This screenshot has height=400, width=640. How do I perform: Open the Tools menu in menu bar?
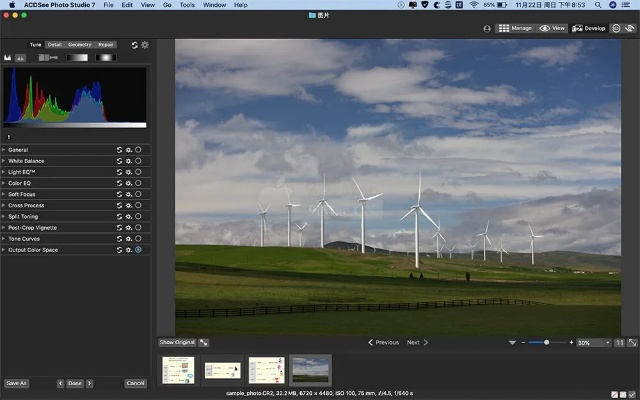coord(187,5)
